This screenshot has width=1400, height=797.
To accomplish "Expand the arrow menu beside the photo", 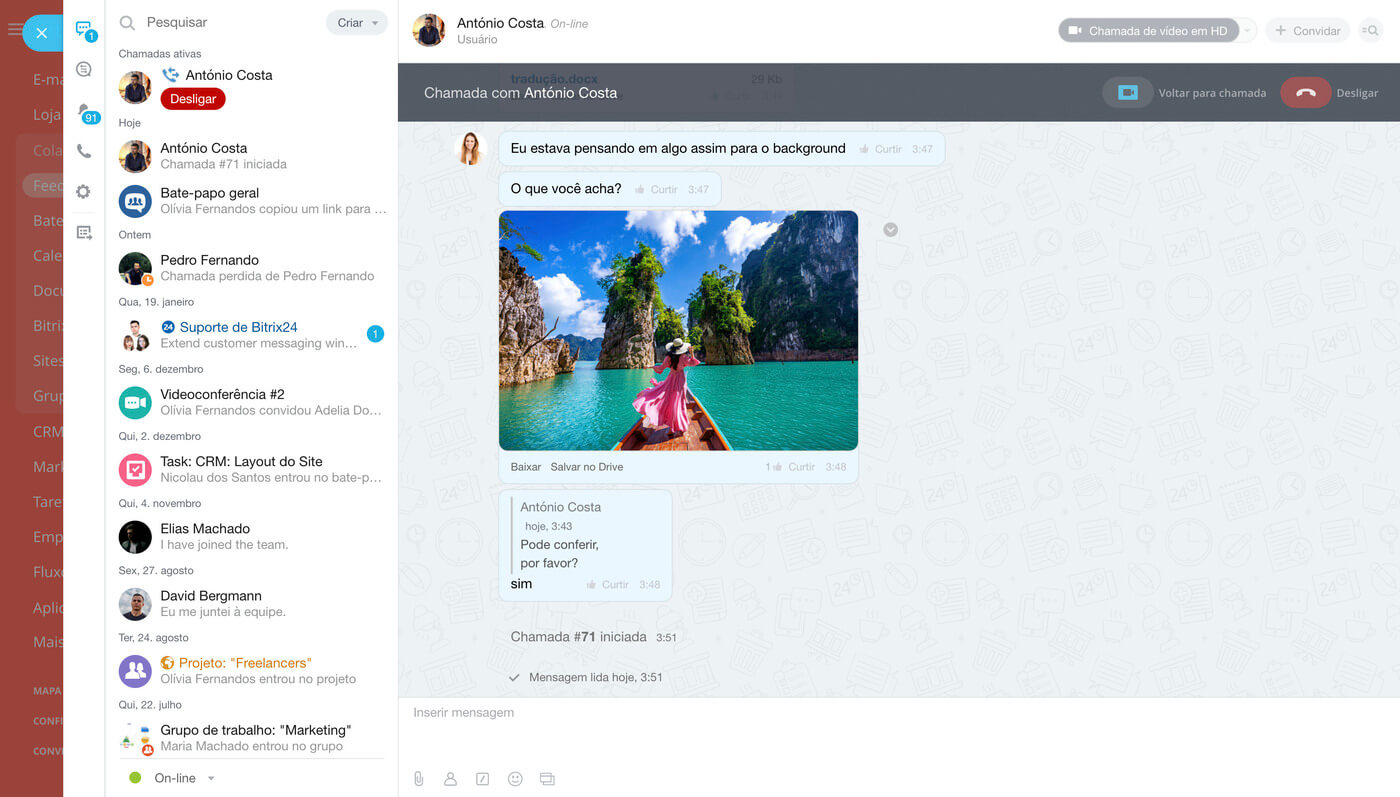I will click(890, 230).
